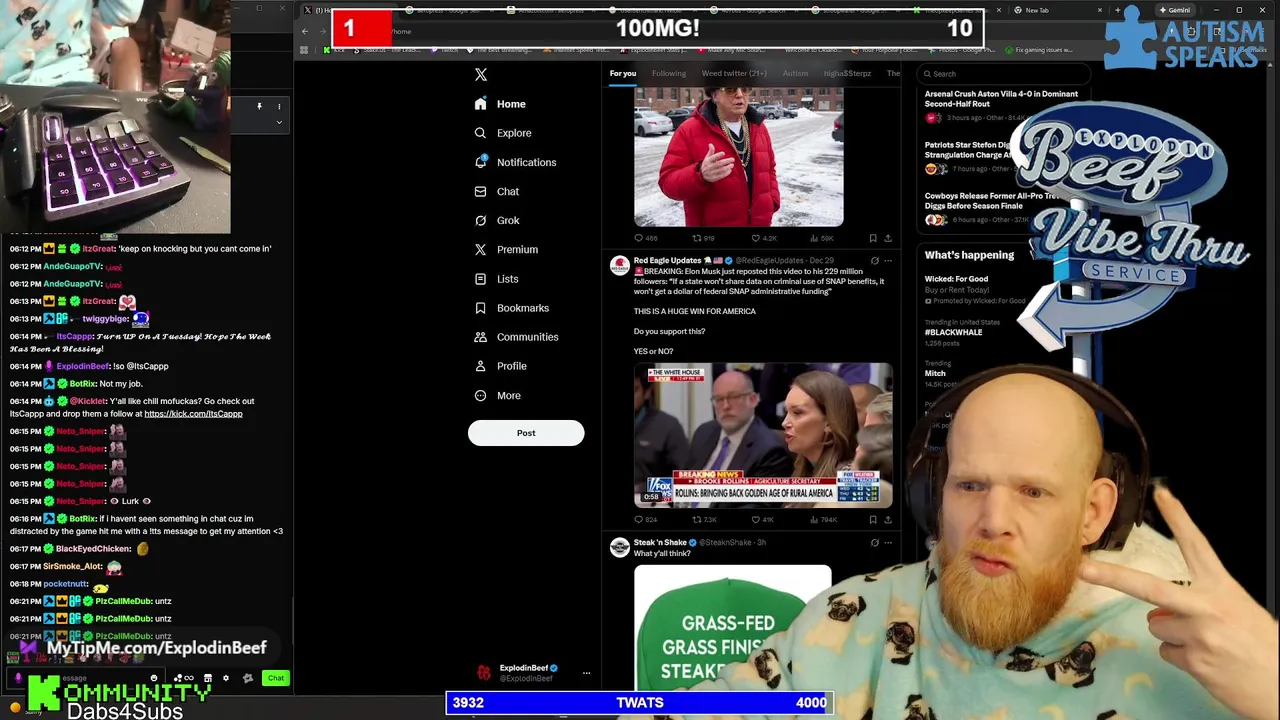This screenshot has height=720, width=1280.
Task: Switch to the Following tab
Action: tap(669, 73)
